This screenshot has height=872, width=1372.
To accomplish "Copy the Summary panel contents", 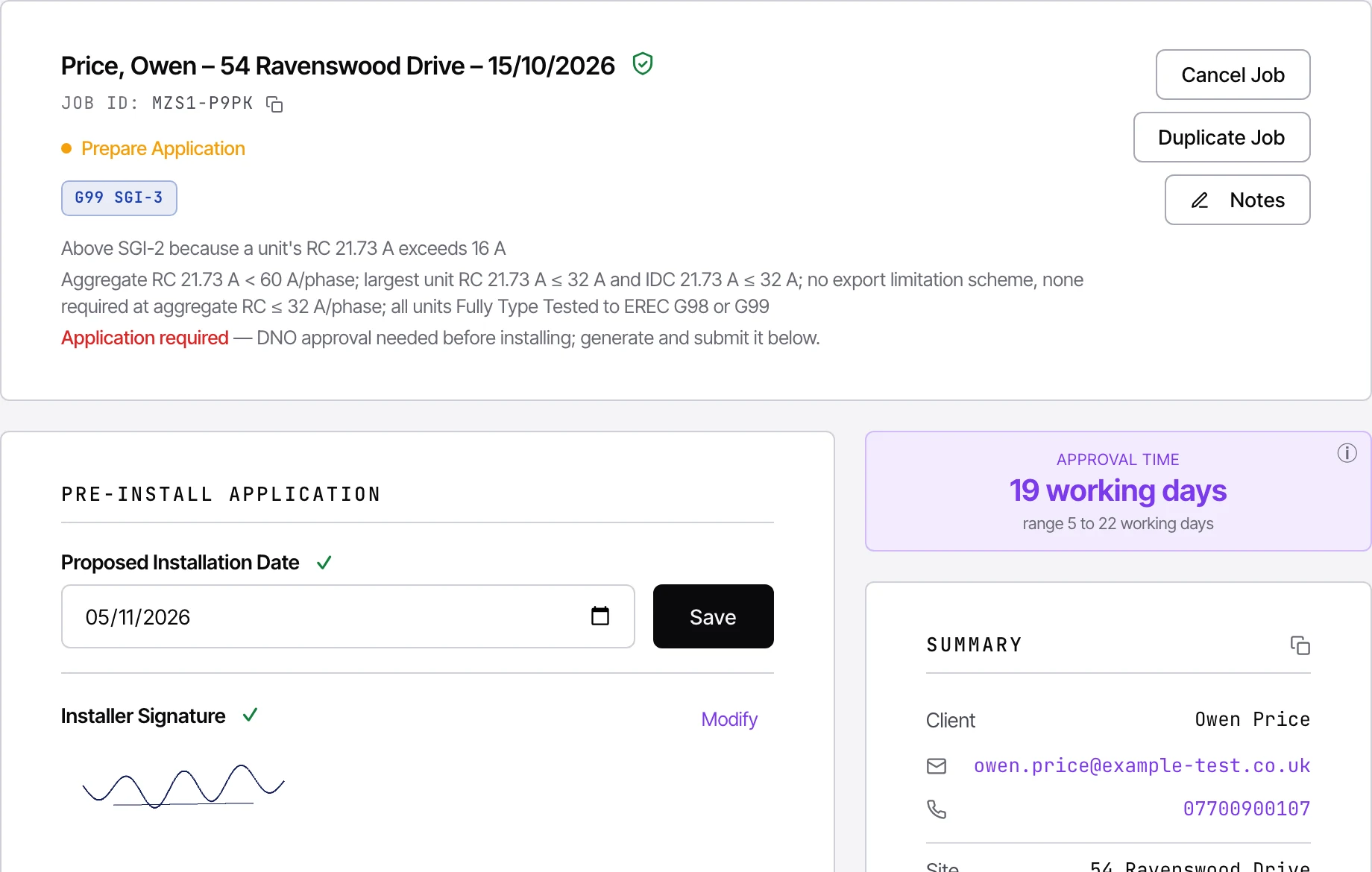I will 1300,645.
